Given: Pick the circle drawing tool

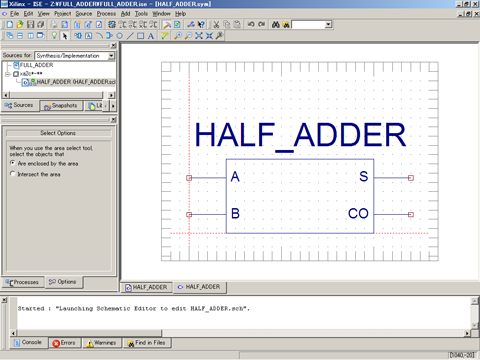Looking at the screenshot, I should pyautogui.click(x=120, y=36).
